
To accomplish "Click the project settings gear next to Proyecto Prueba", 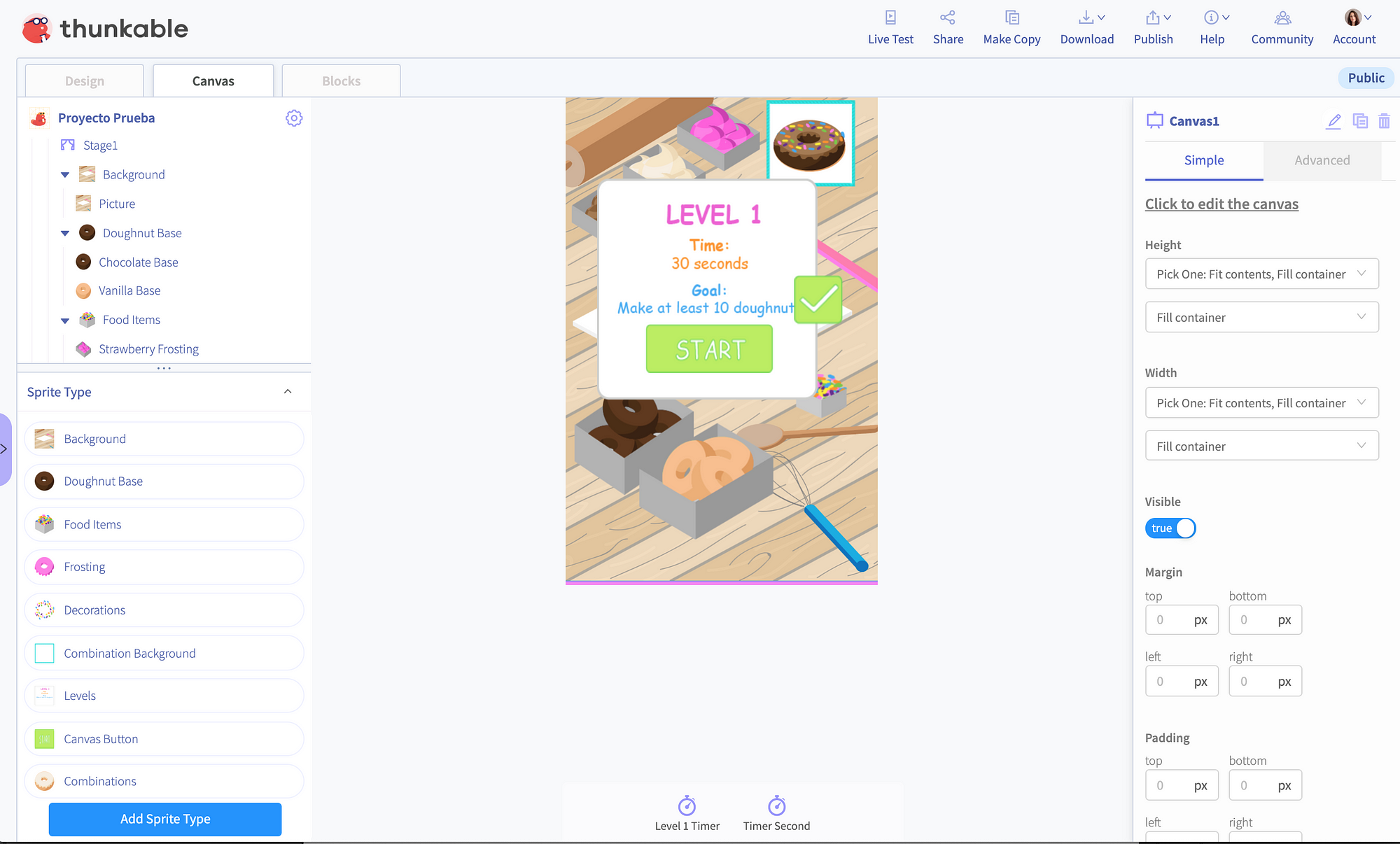I will click(x=294, y=118).
